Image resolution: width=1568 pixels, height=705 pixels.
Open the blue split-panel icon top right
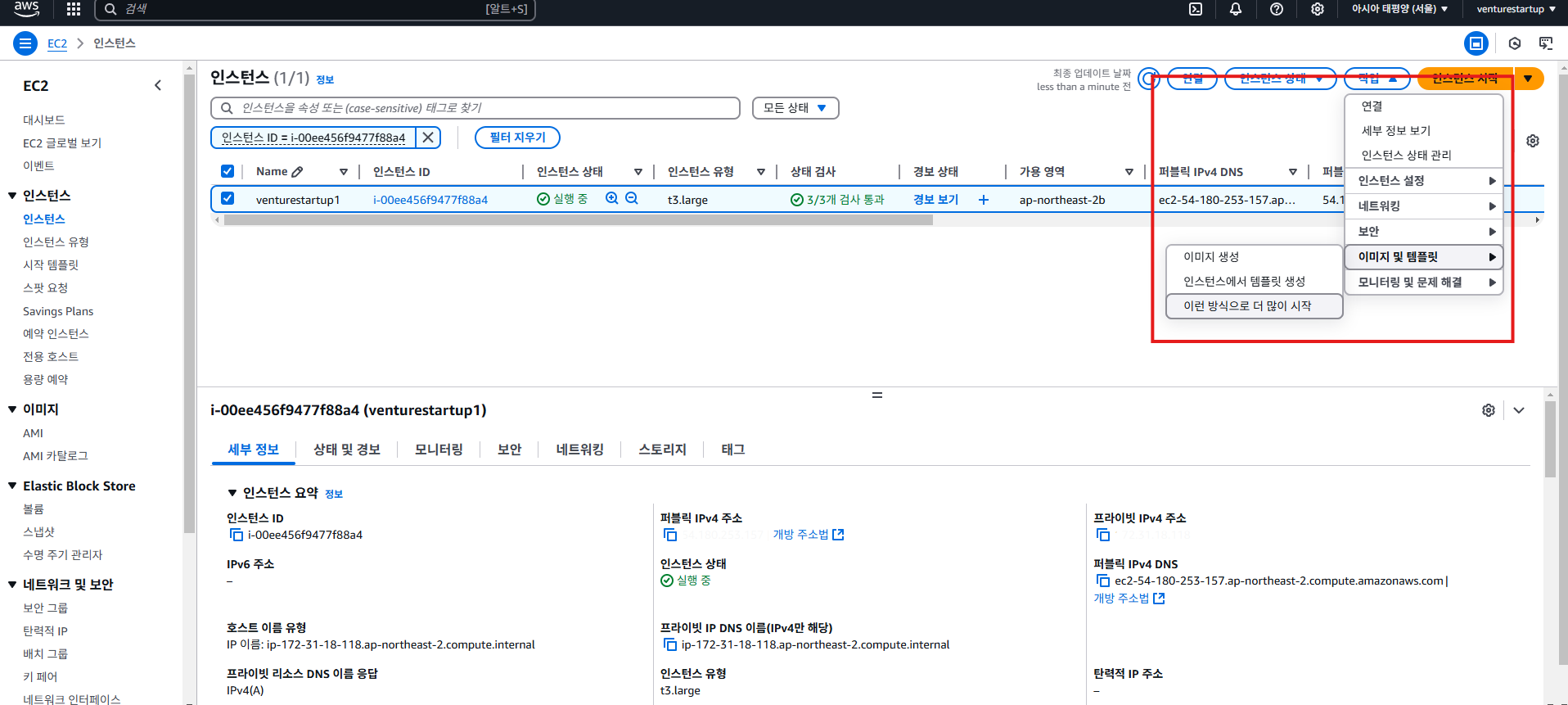point(1476,43)
